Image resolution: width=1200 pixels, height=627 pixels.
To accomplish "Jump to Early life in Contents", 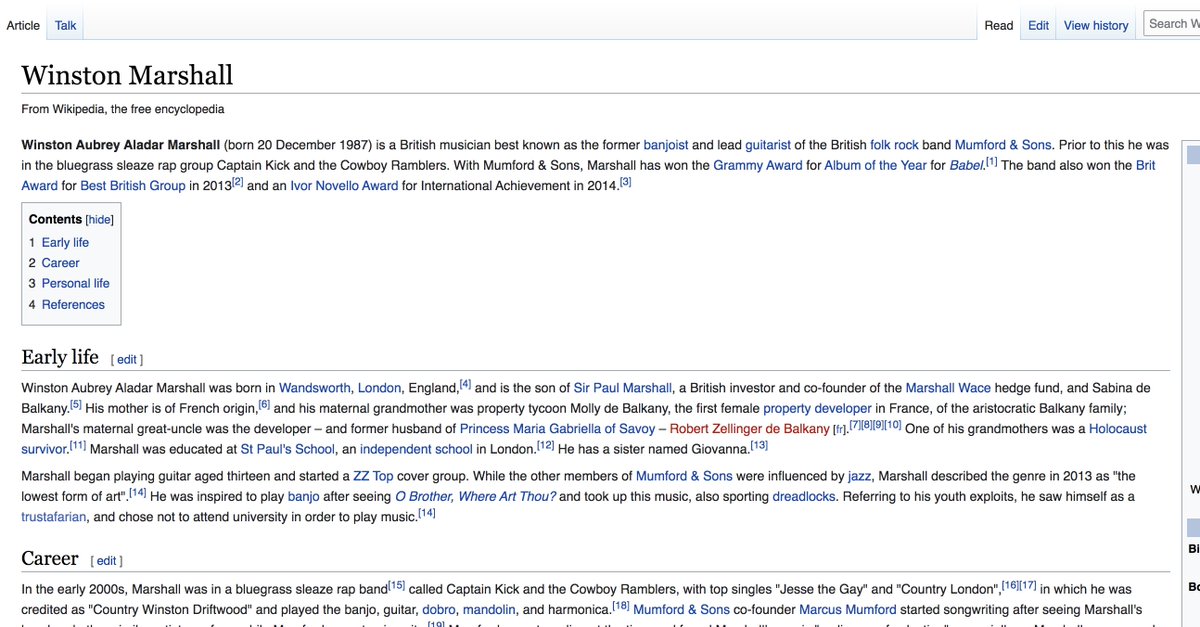I will pos(65,242).
